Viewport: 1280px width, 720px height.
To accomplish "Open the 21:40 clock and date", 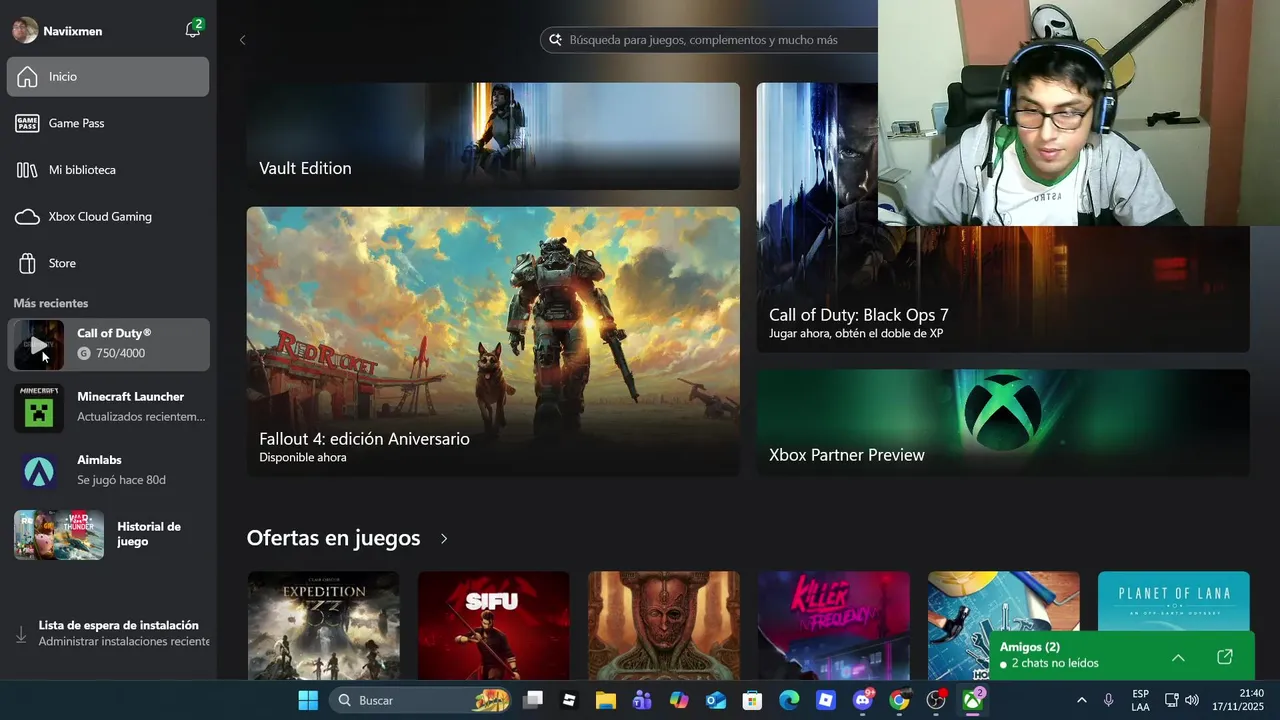I will click(x=1238, y=700).
